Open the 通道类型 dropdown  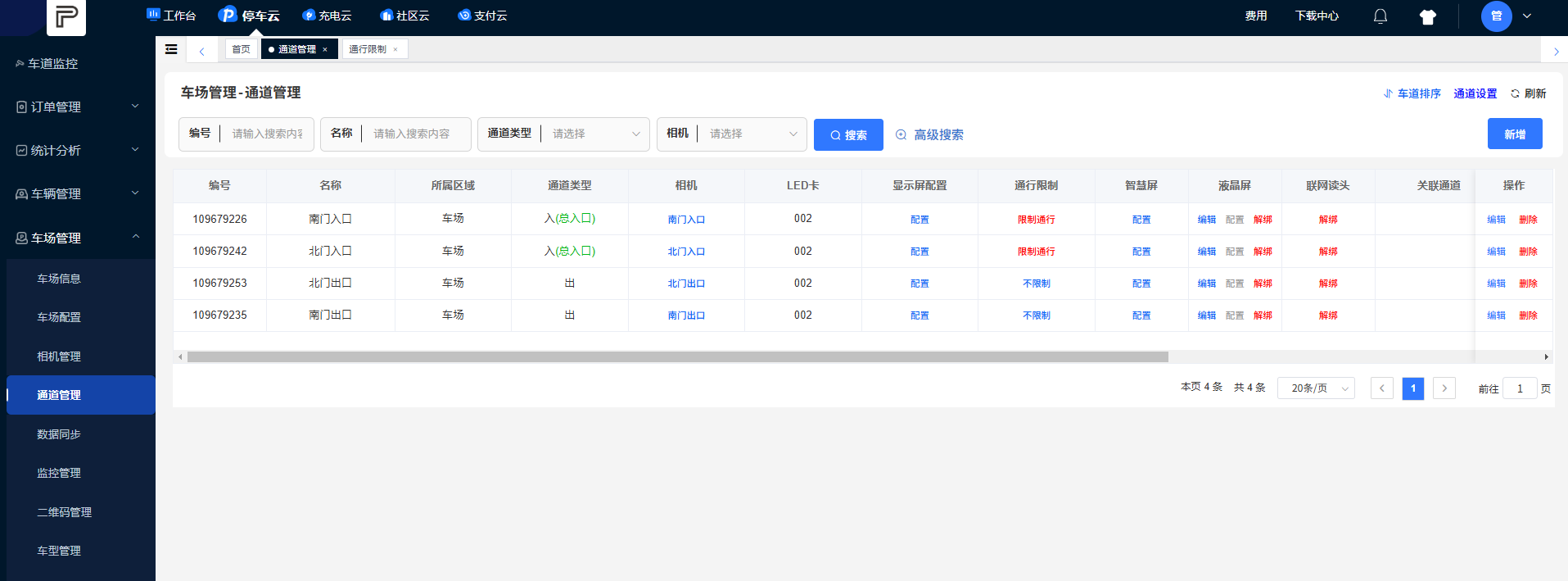(595, 134)
